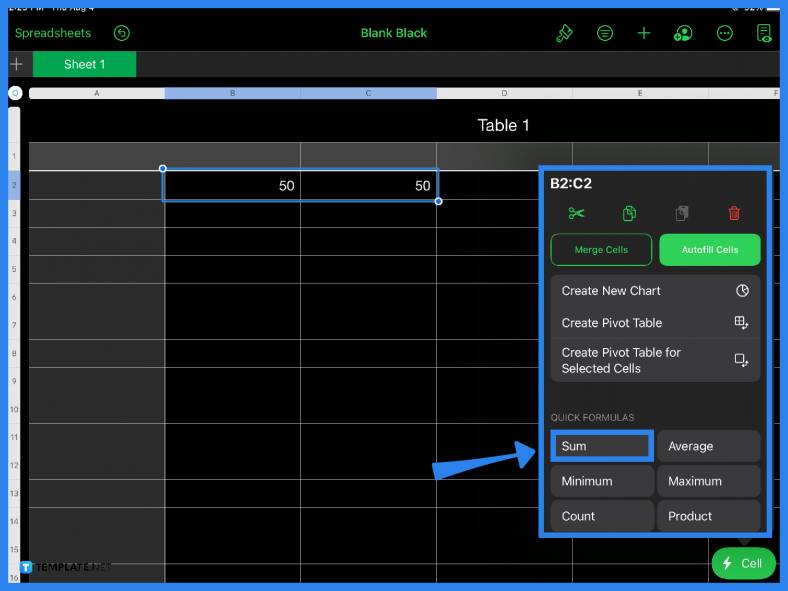Click the Undo arrow icon
The image size is (788, 591).
[121, 33]
